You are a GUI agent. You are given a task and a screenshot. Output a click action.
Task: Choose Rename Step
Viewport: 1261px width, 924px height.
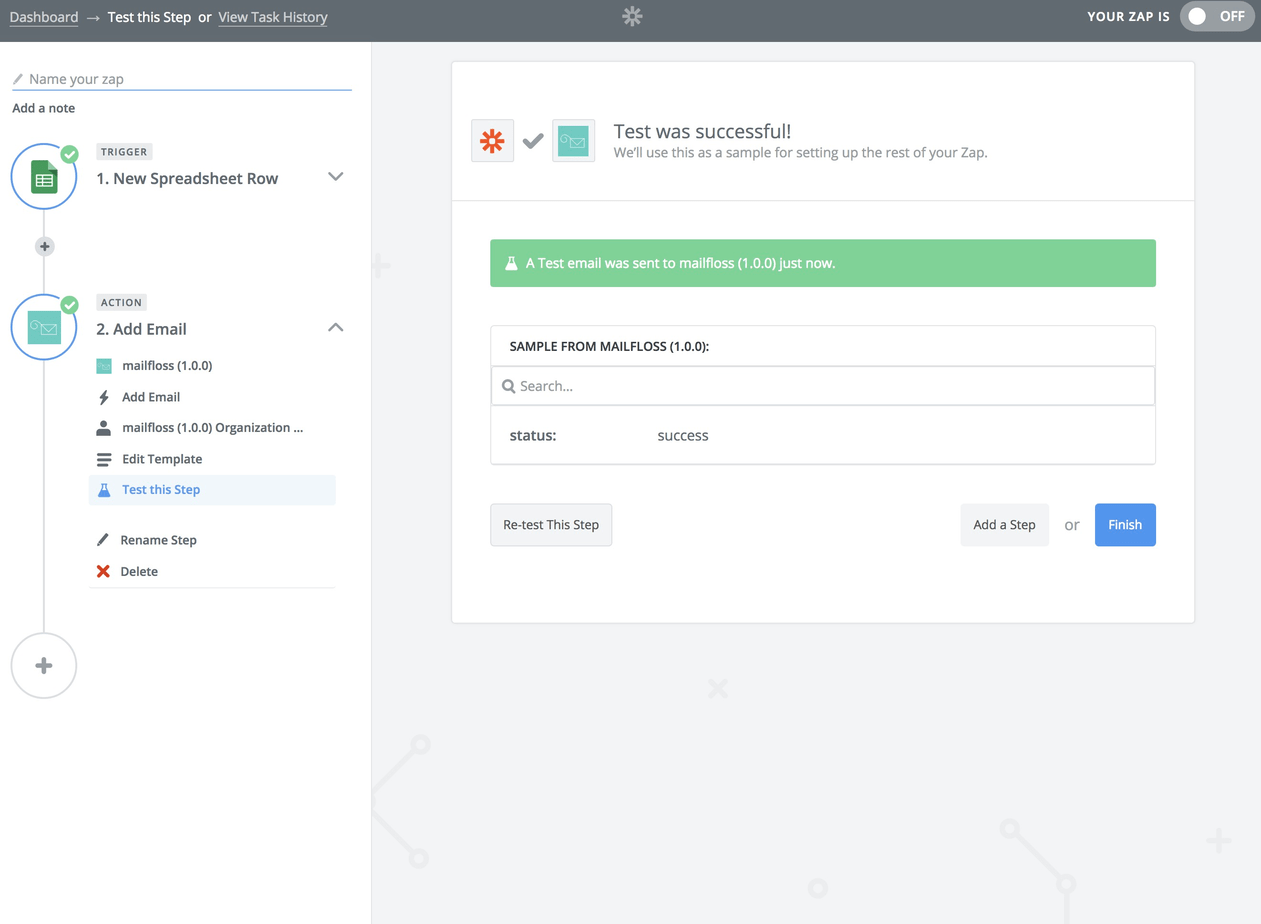coord(158,540)
